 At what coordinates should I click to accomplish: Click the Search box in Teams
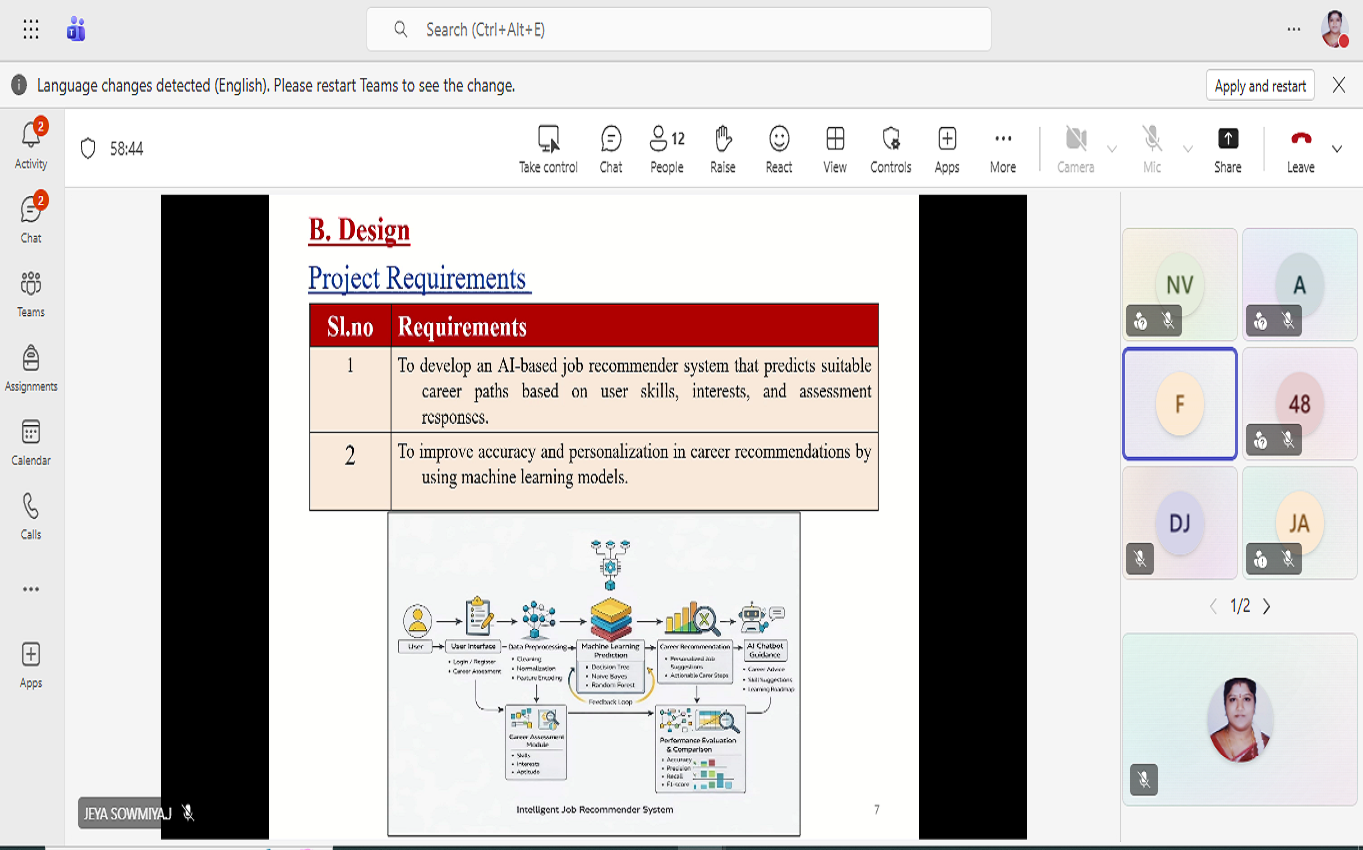[679, 29]
